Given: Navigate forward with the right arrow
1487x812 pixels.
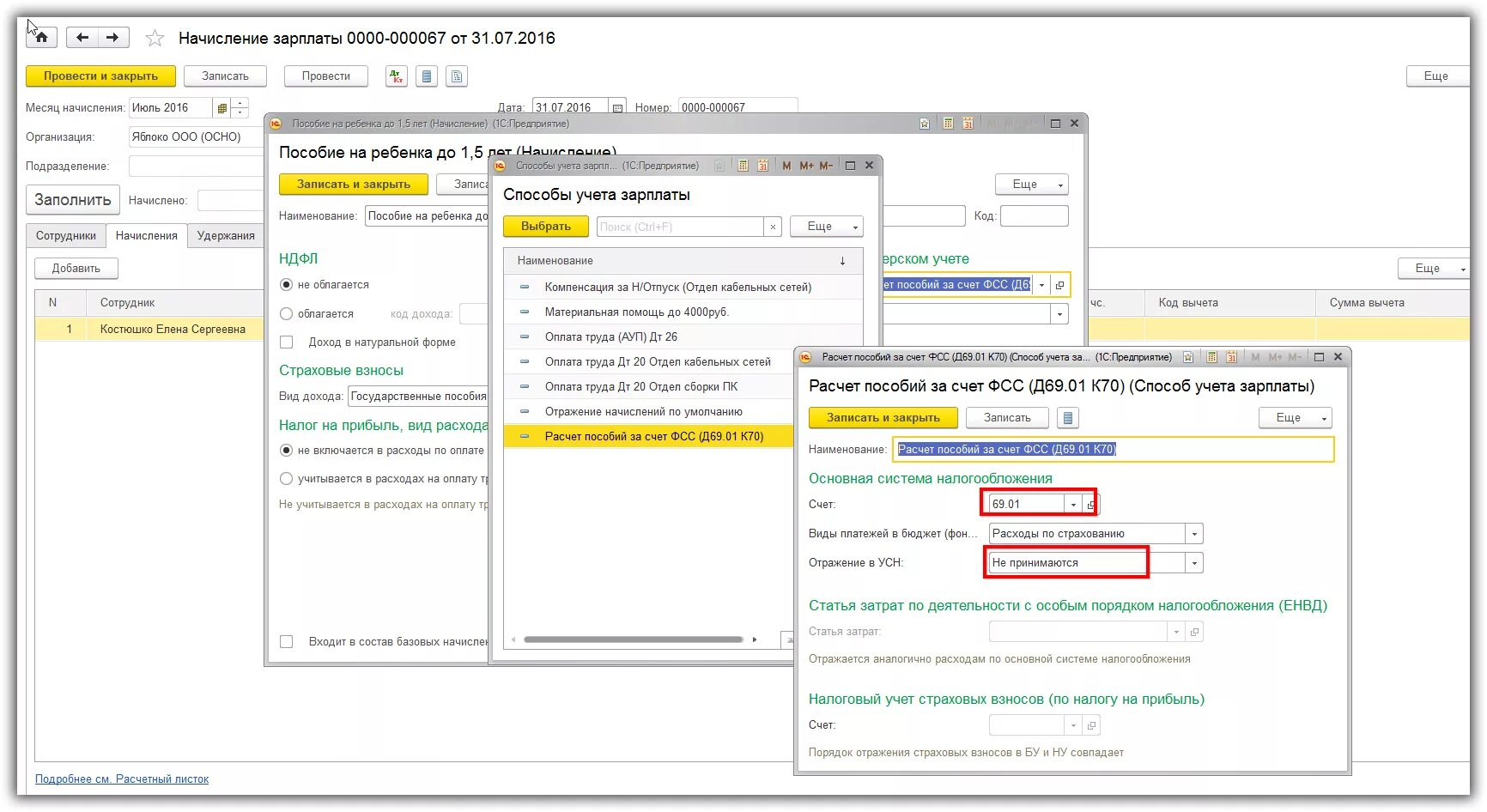Looking at the screenshot, I should 113,37.
